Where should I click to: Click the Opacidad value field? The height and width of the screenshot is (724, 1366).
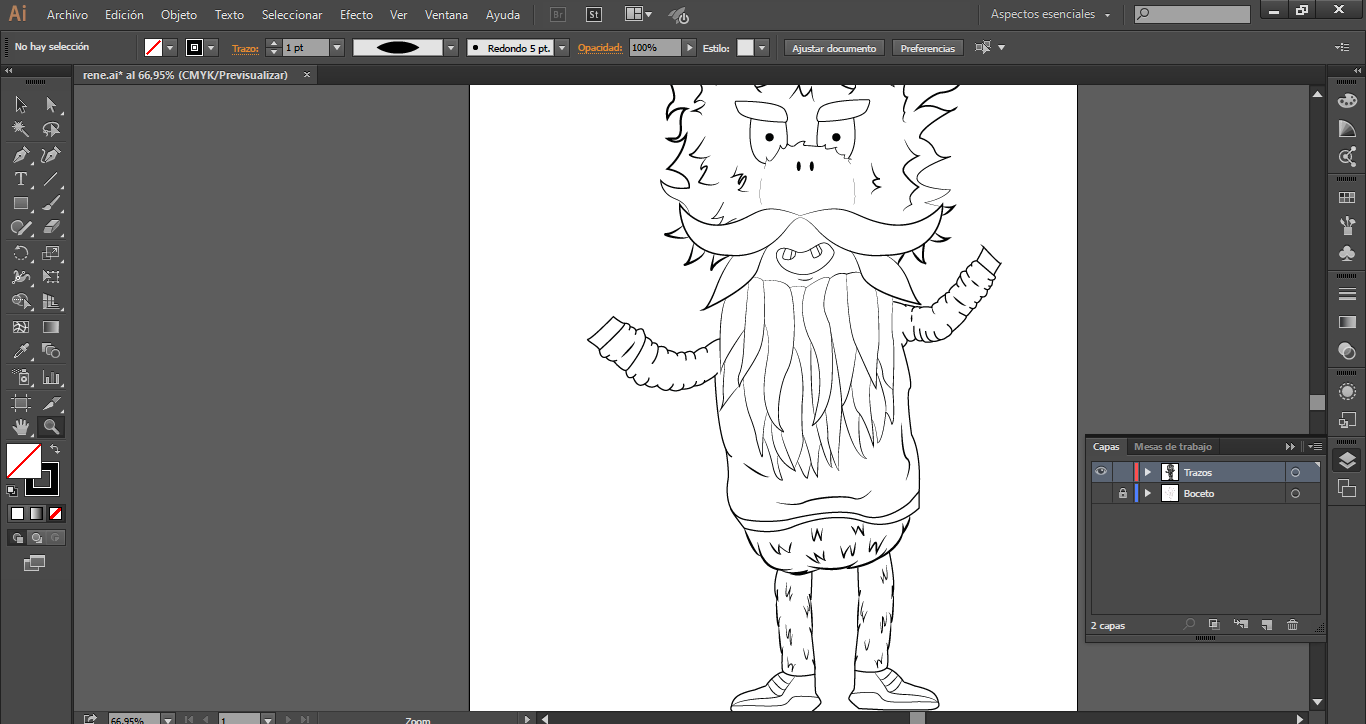click(x=655, y=48)
